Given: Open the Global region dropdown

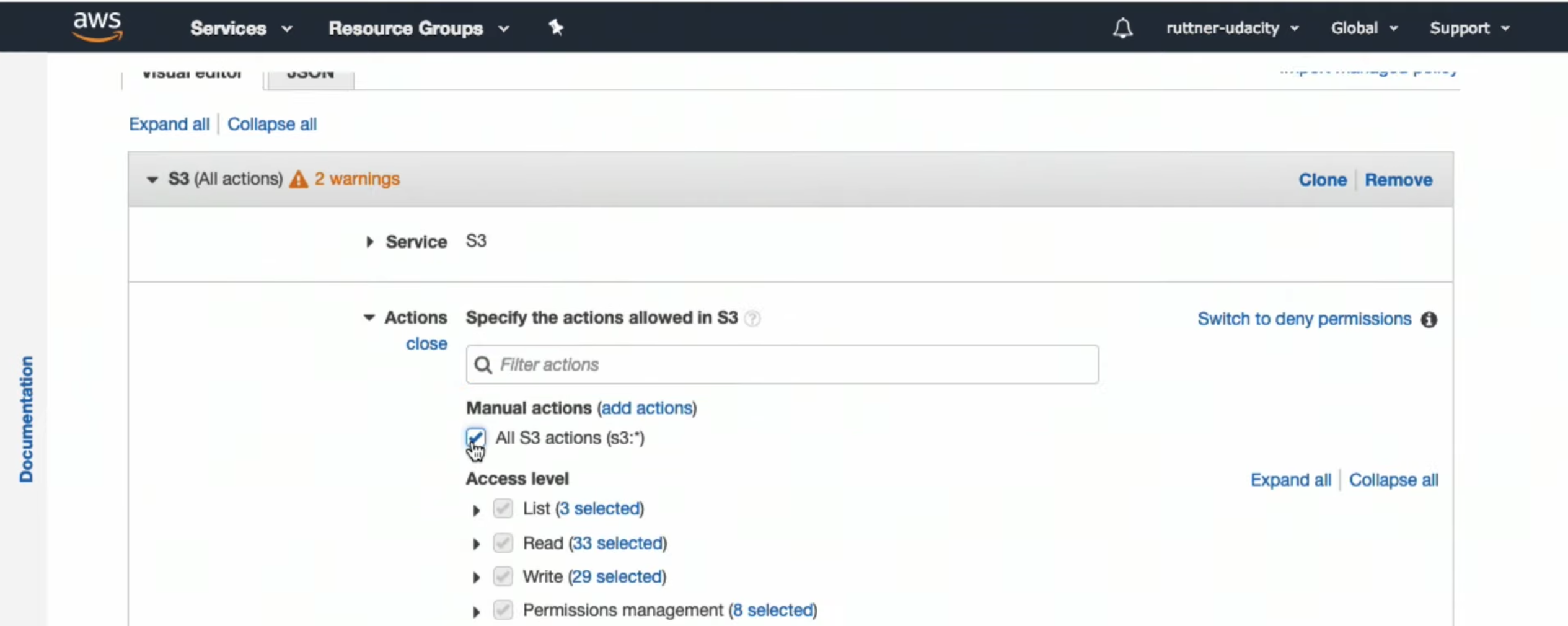Looking at the screenshot, I should [1364, 28].
